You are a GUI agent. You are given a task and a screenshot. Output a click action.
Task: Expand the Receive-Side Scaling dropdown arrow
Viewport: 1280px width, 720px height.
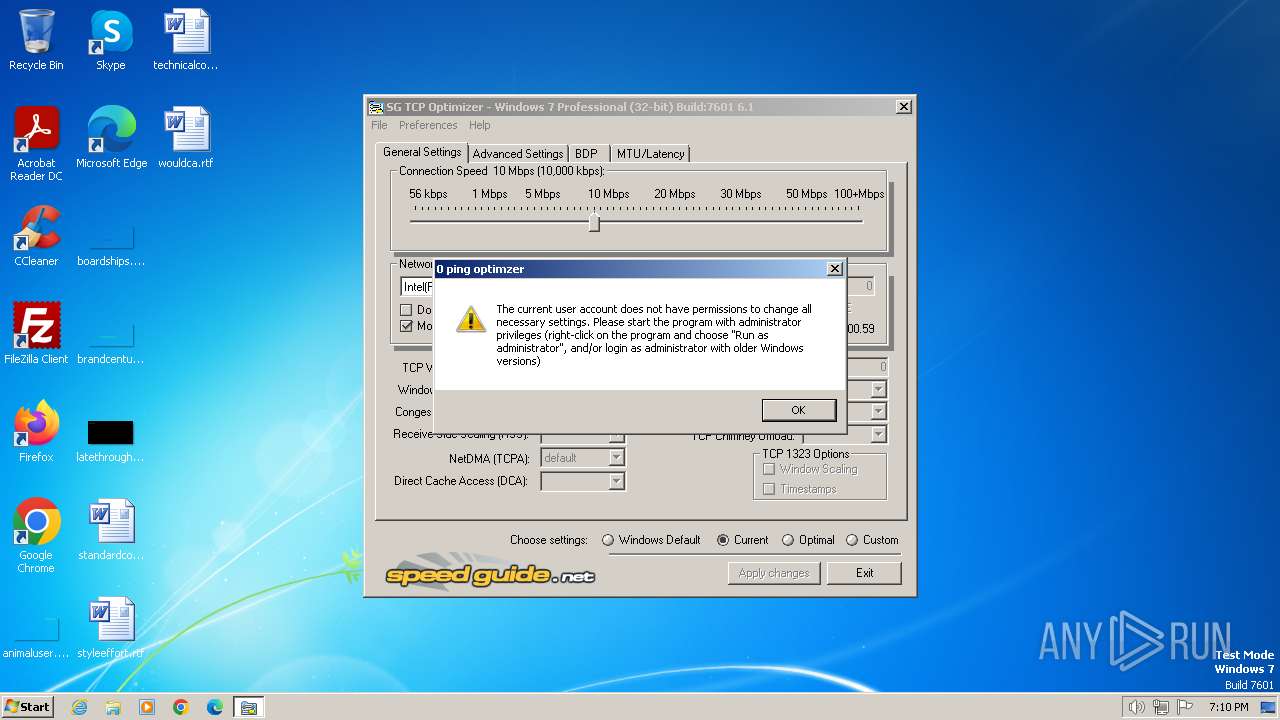point(617,438)
